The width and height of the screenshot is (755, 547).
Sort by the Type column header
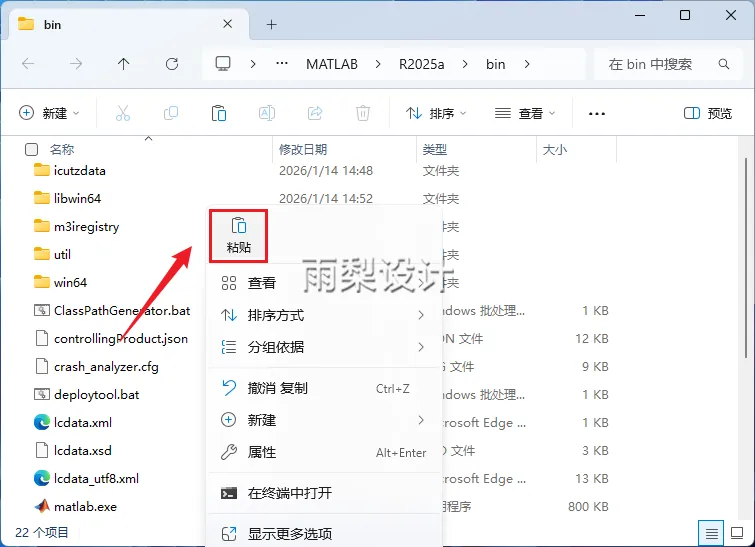point(435,150)
